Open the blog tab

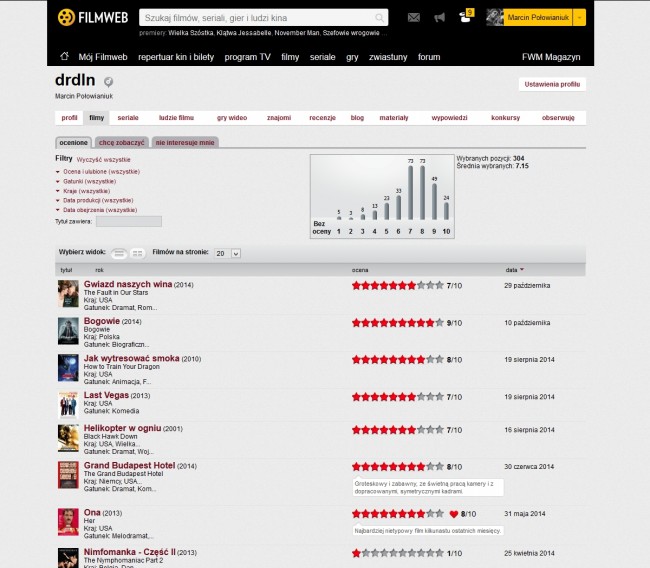pyautogui.click(x=357, y=118)
